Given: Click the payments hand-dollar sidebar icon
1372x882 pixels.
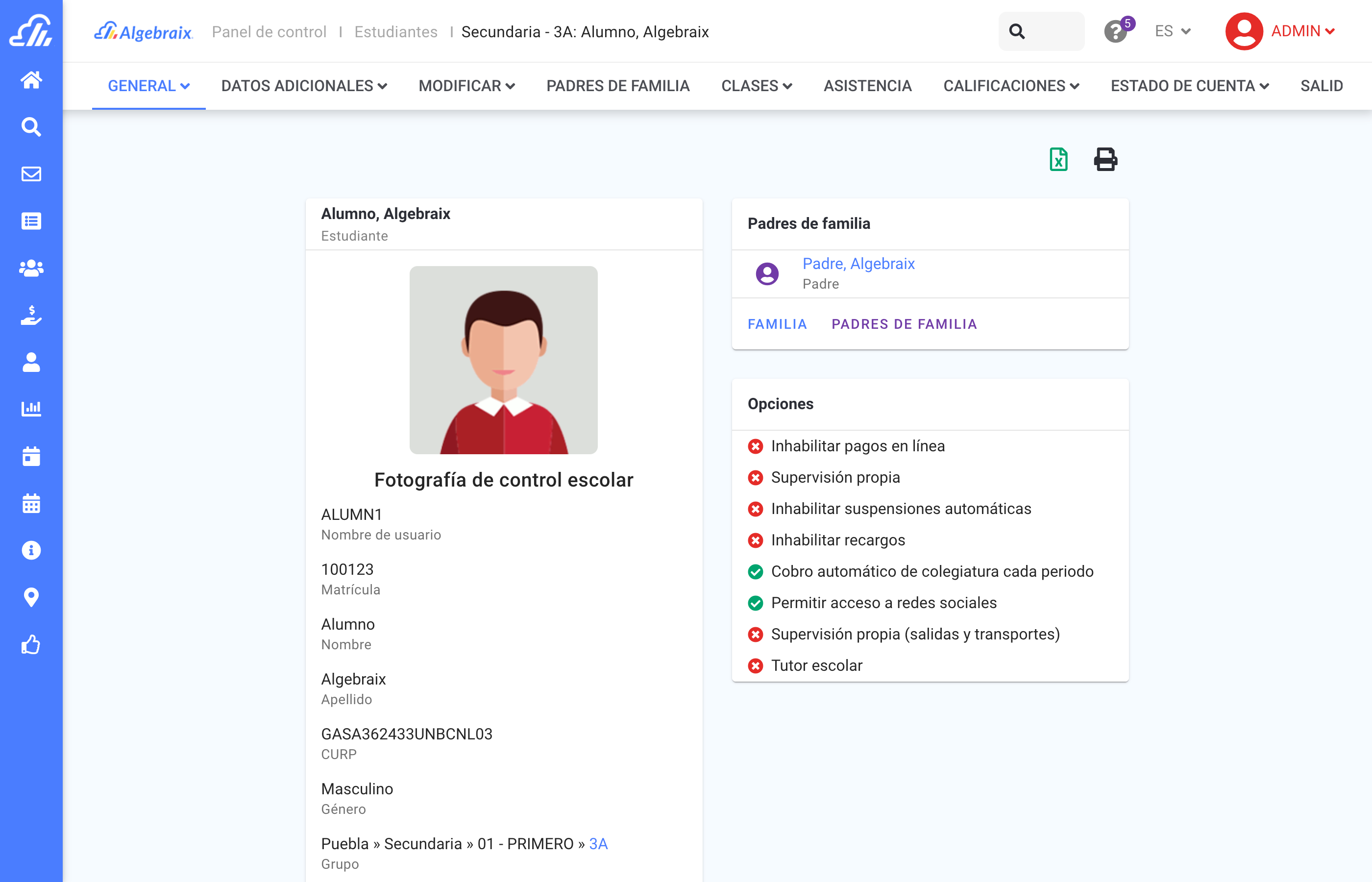Looking at the screenshot, I should 31,315.
